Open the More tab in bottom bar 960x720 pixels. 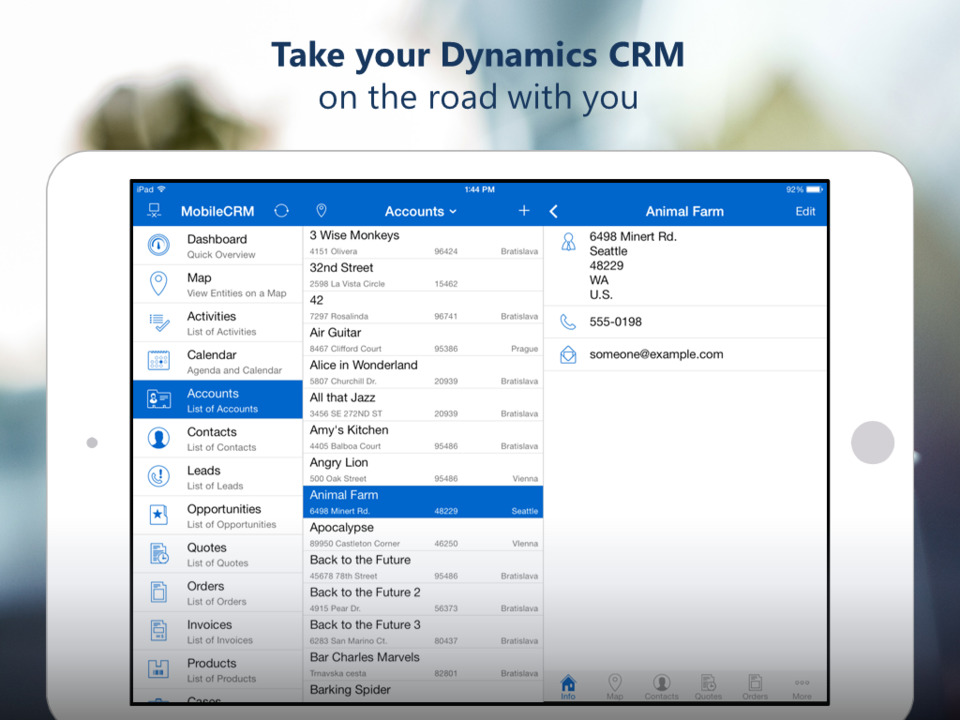coord(801,684)
